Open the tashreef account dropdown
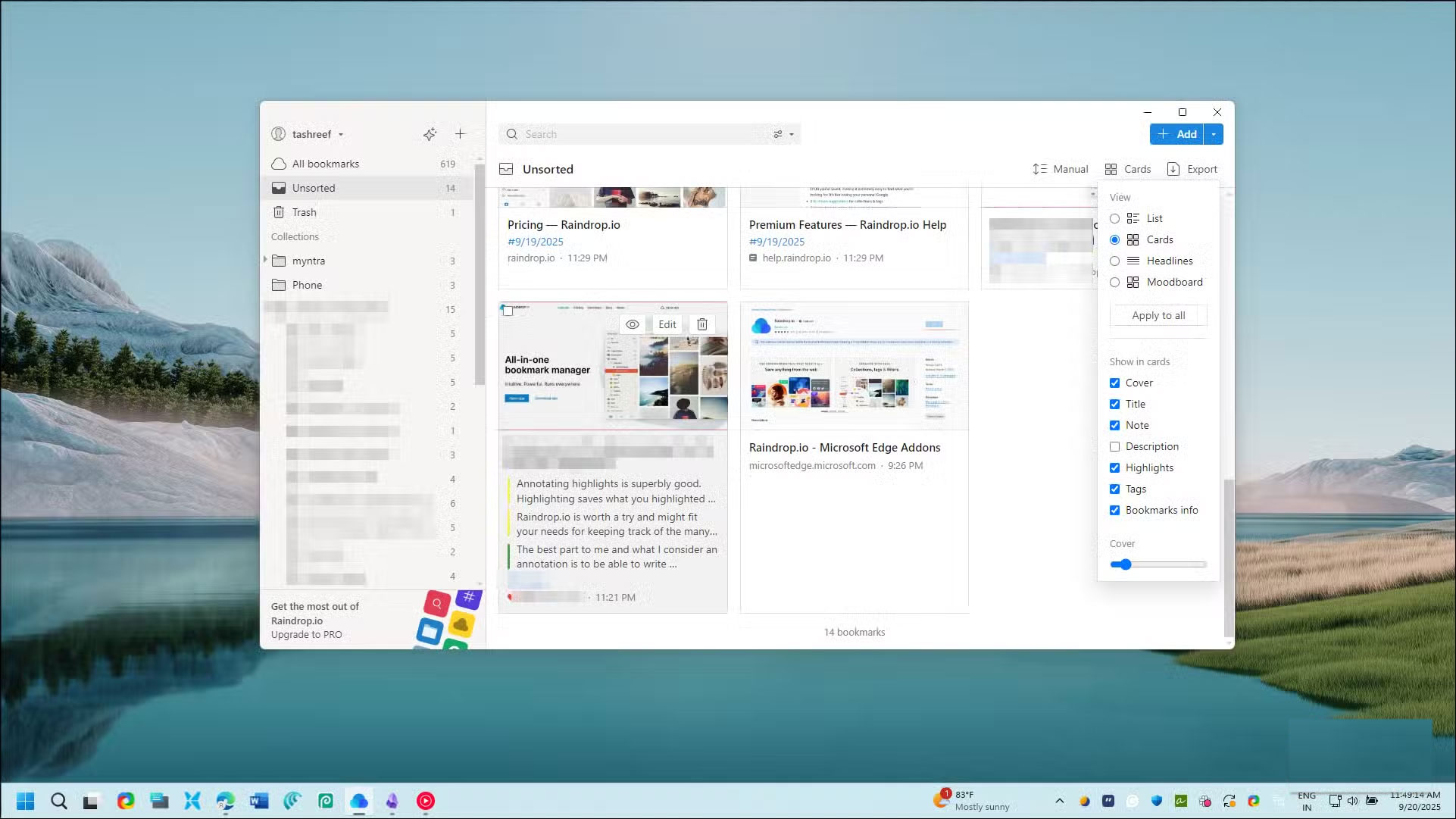Viewport: 1456px width, 819px height. click(x=341, y=134)
